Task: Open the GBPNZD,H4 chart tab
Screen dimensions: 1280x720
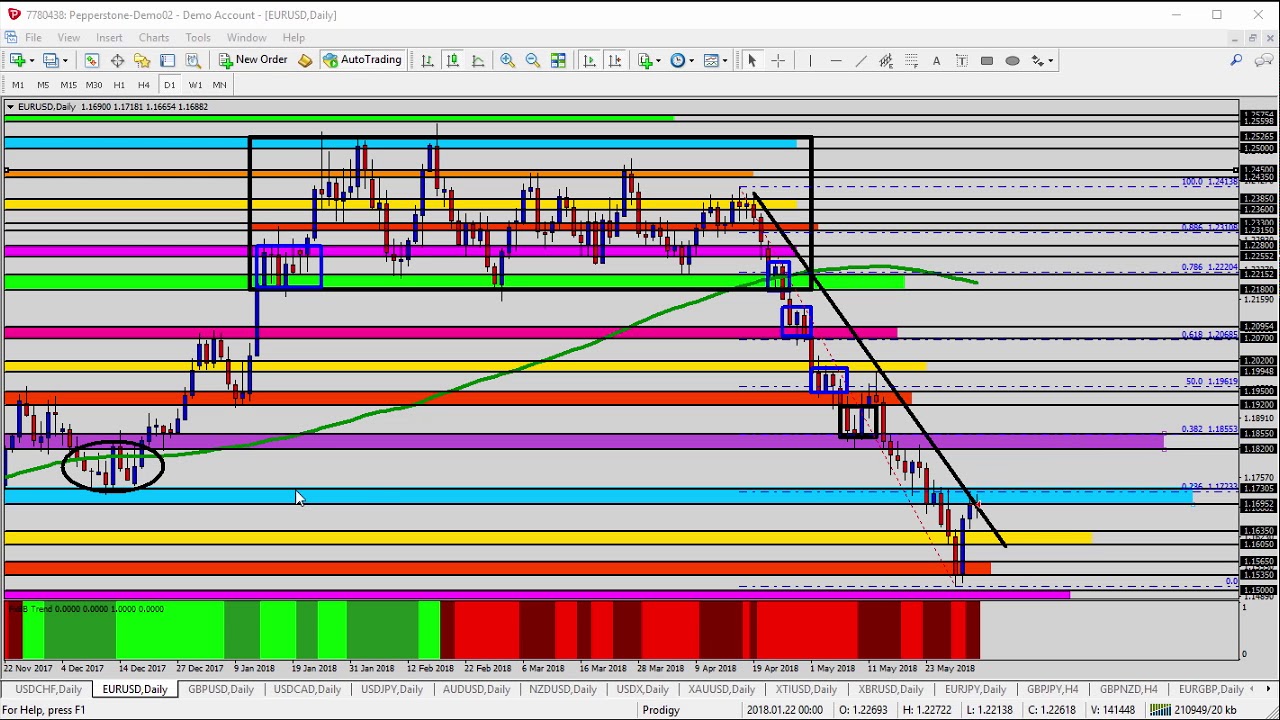Action: pos(1128,689)
